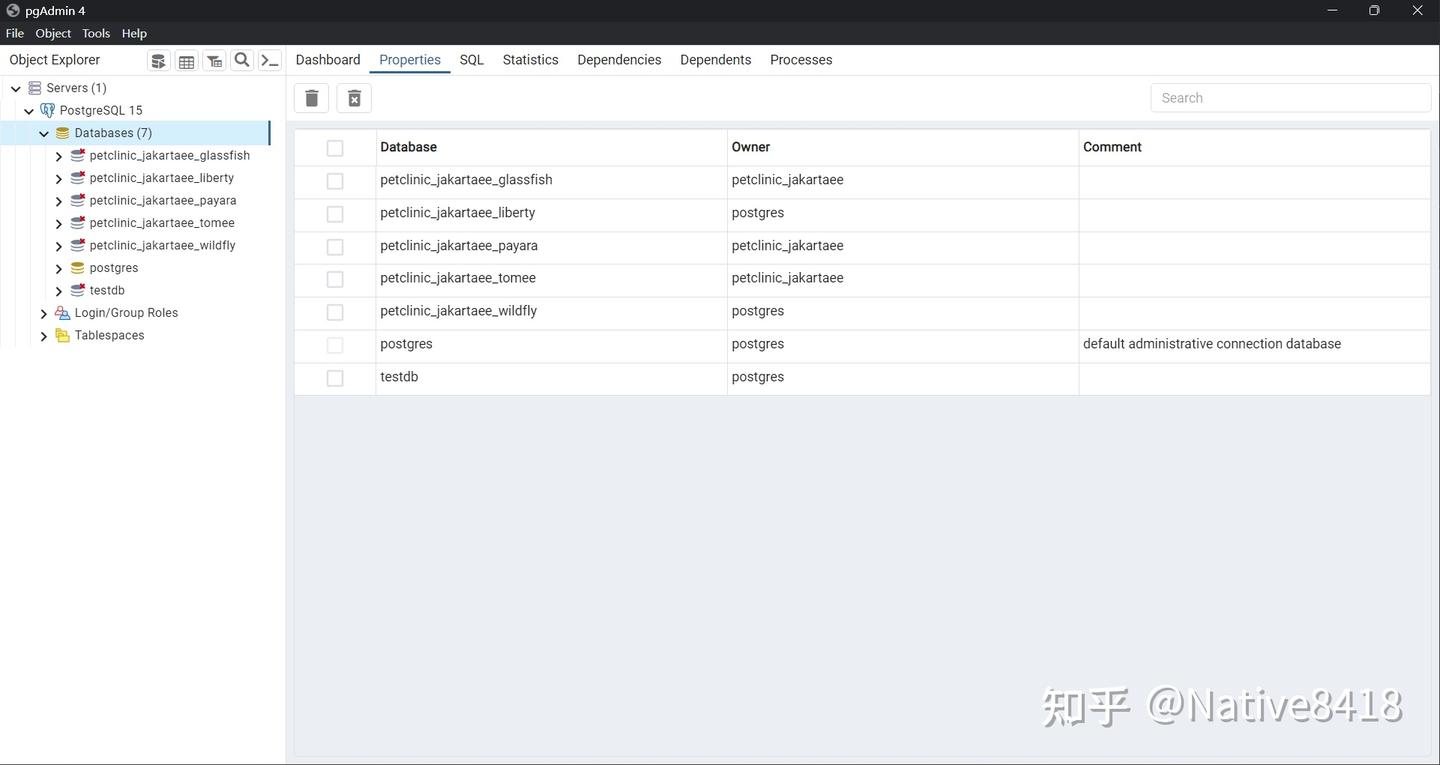Screen dimensions: 1440x765
Task: Click the Login/Group Roles icon
Action: click(62, 313)
